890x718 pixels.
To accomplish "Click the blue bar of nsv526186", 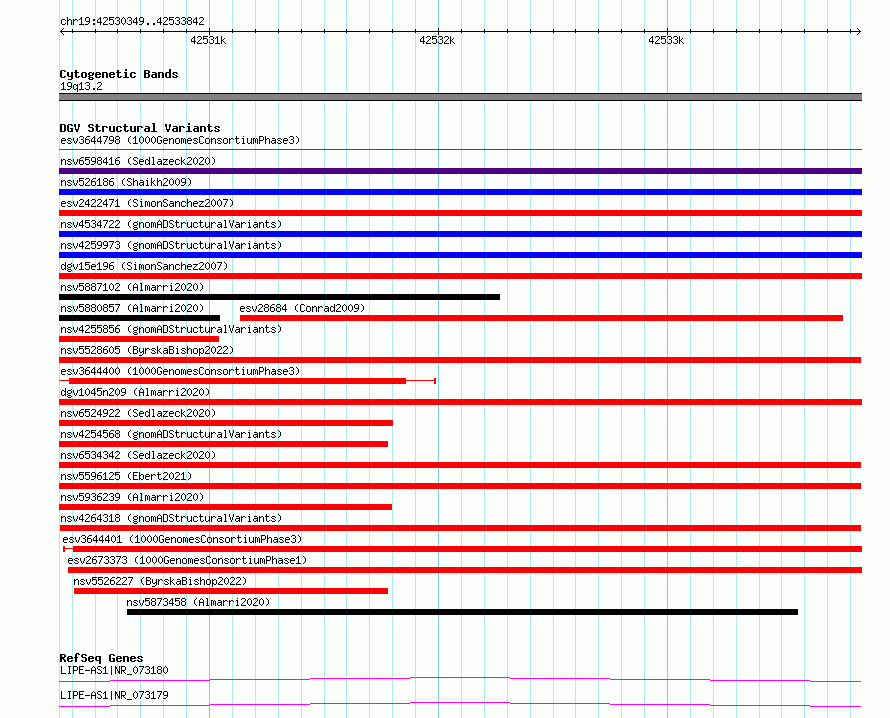I will 460,192.
